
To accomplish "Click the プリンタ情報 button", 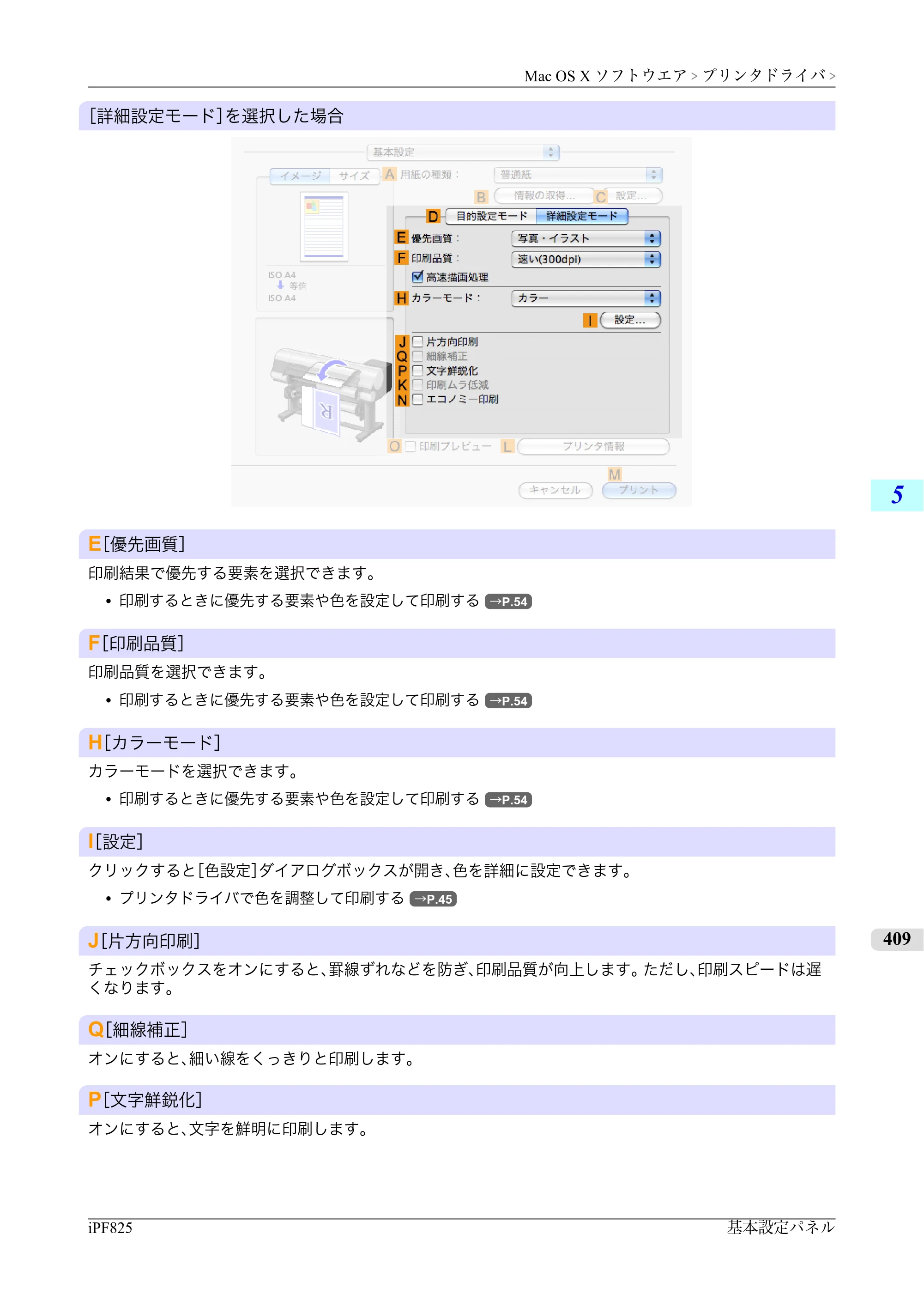I will pos(593,446).
